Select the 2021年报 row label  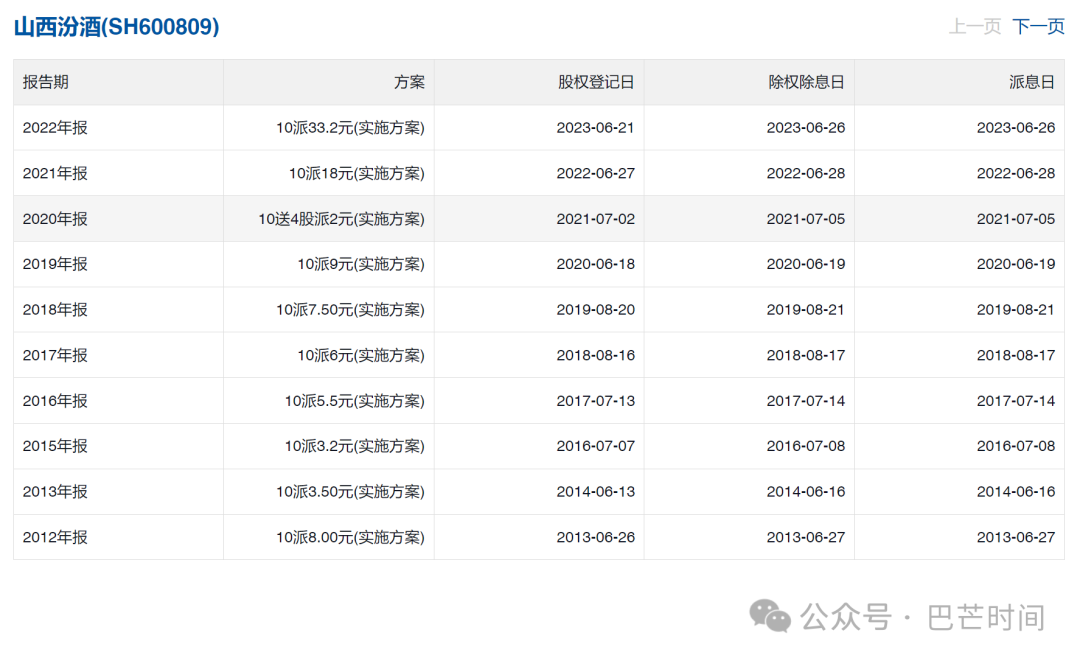55,174
